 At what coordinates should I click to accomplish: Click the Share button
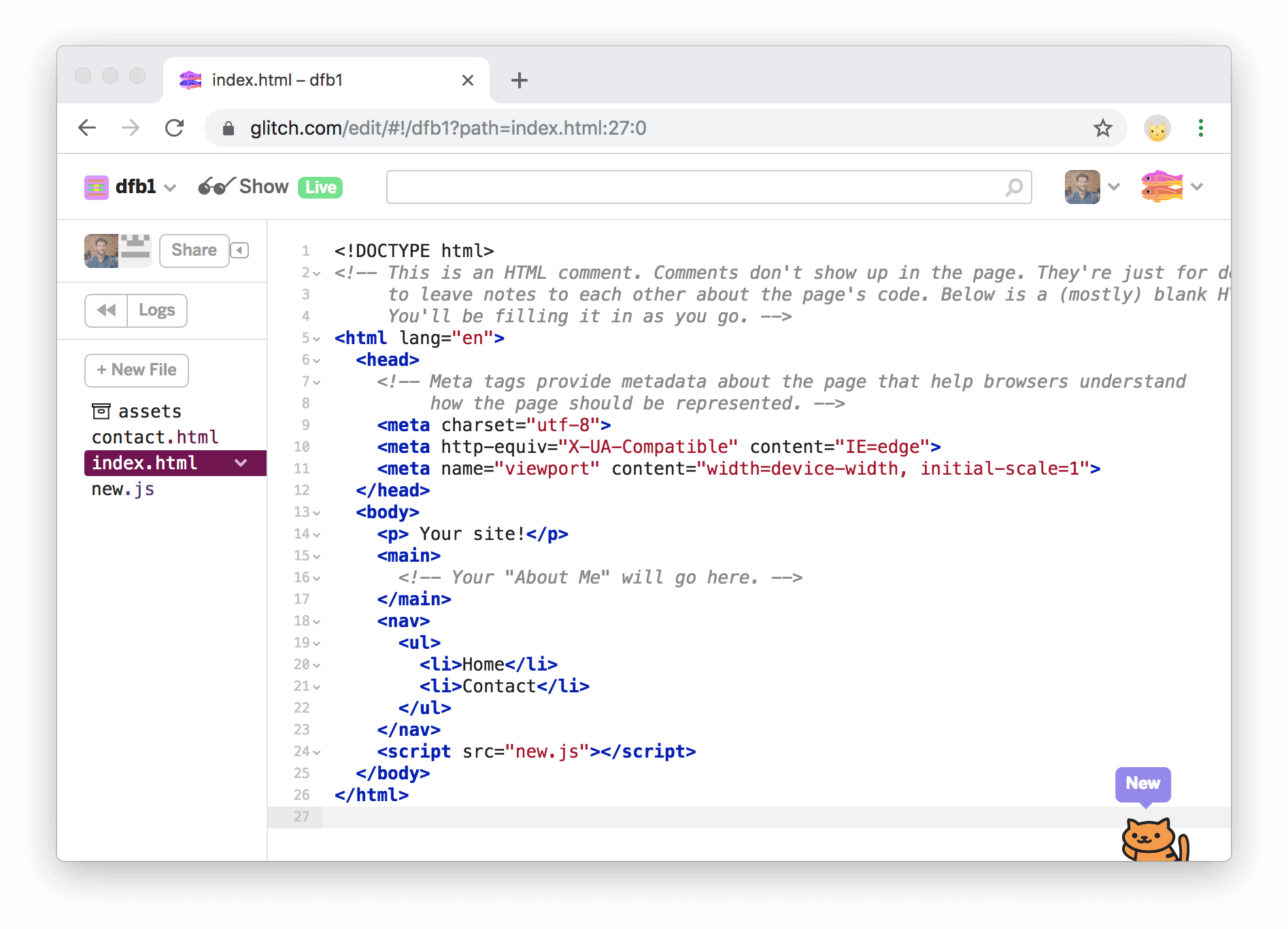[x=194, y=250]
